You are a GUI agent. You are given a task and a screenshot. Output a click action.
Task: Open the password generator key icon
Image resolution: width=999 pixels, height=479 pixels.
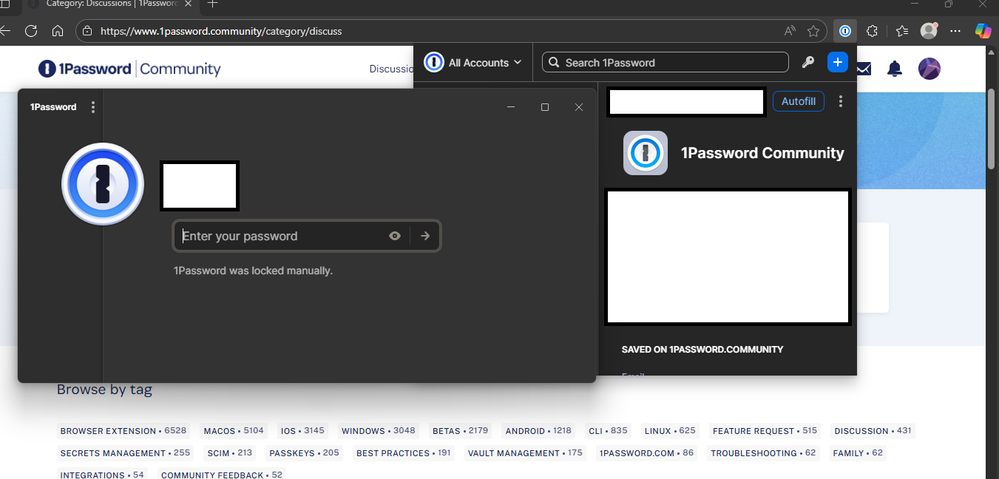(x=808, y=63)
